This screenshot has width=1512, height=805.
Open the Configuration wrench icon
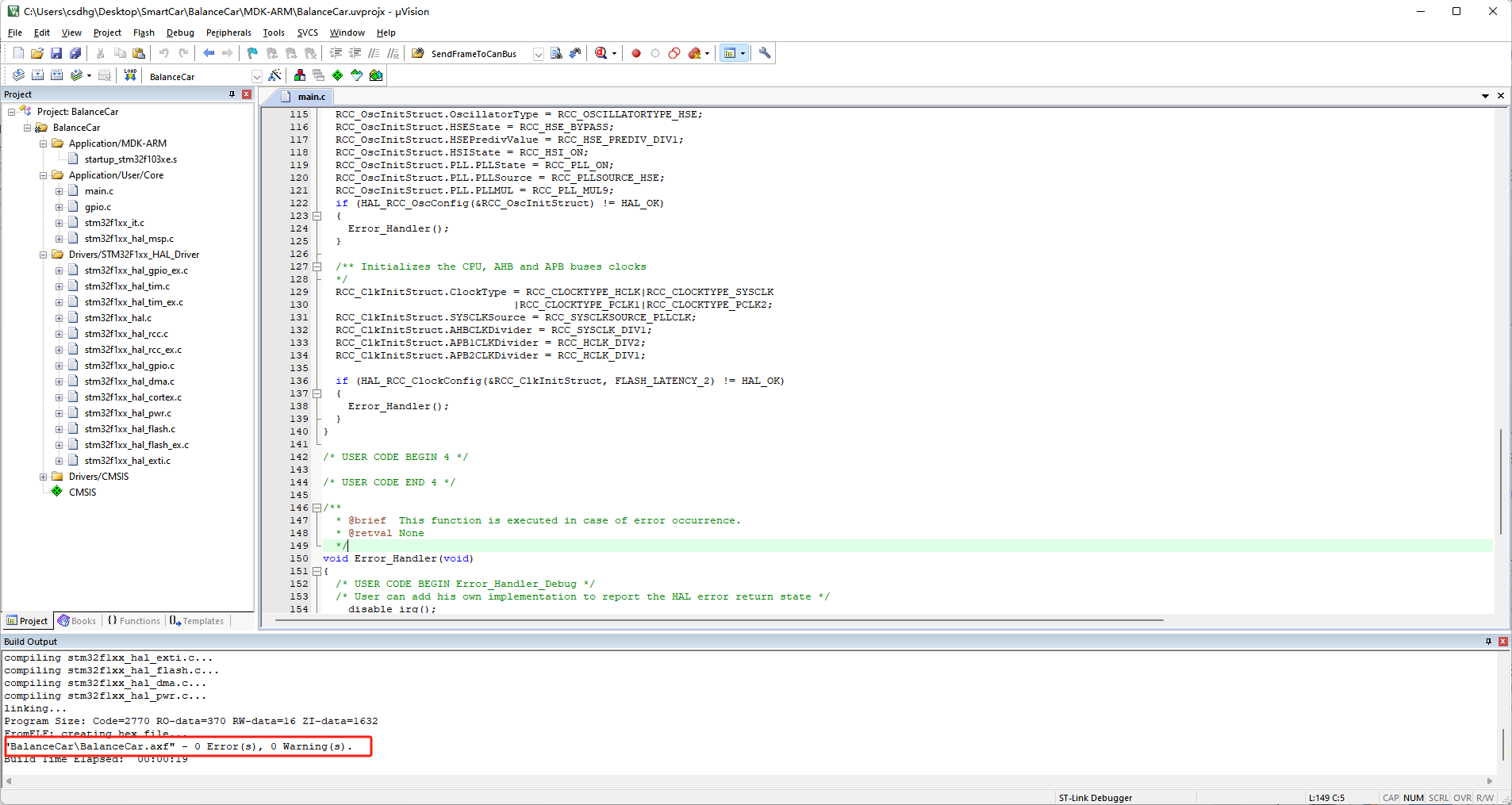click(x=765, y=53)
